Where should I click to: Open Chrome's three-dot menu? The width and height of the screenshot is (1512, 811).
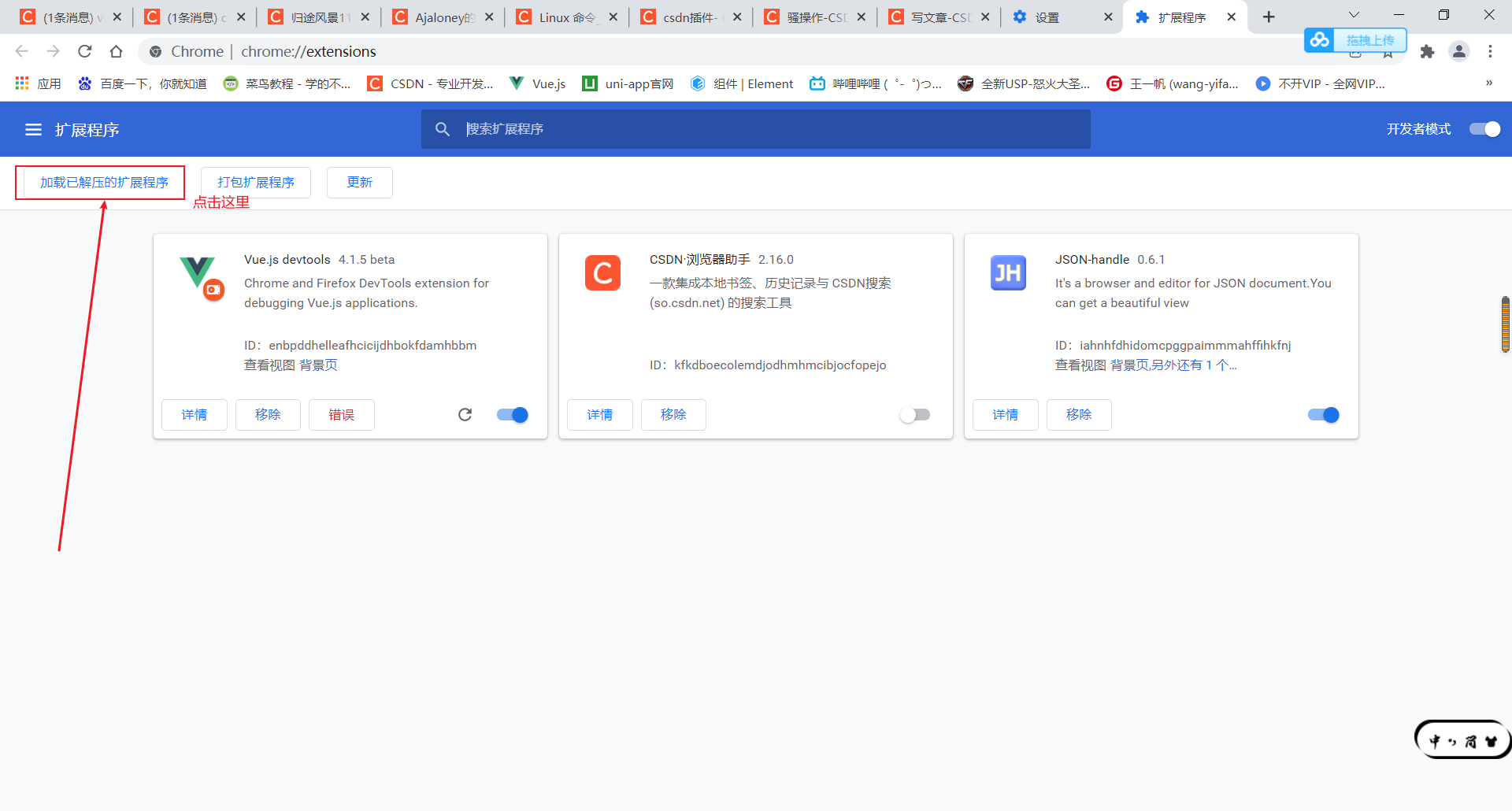[x=1491, y=52]
